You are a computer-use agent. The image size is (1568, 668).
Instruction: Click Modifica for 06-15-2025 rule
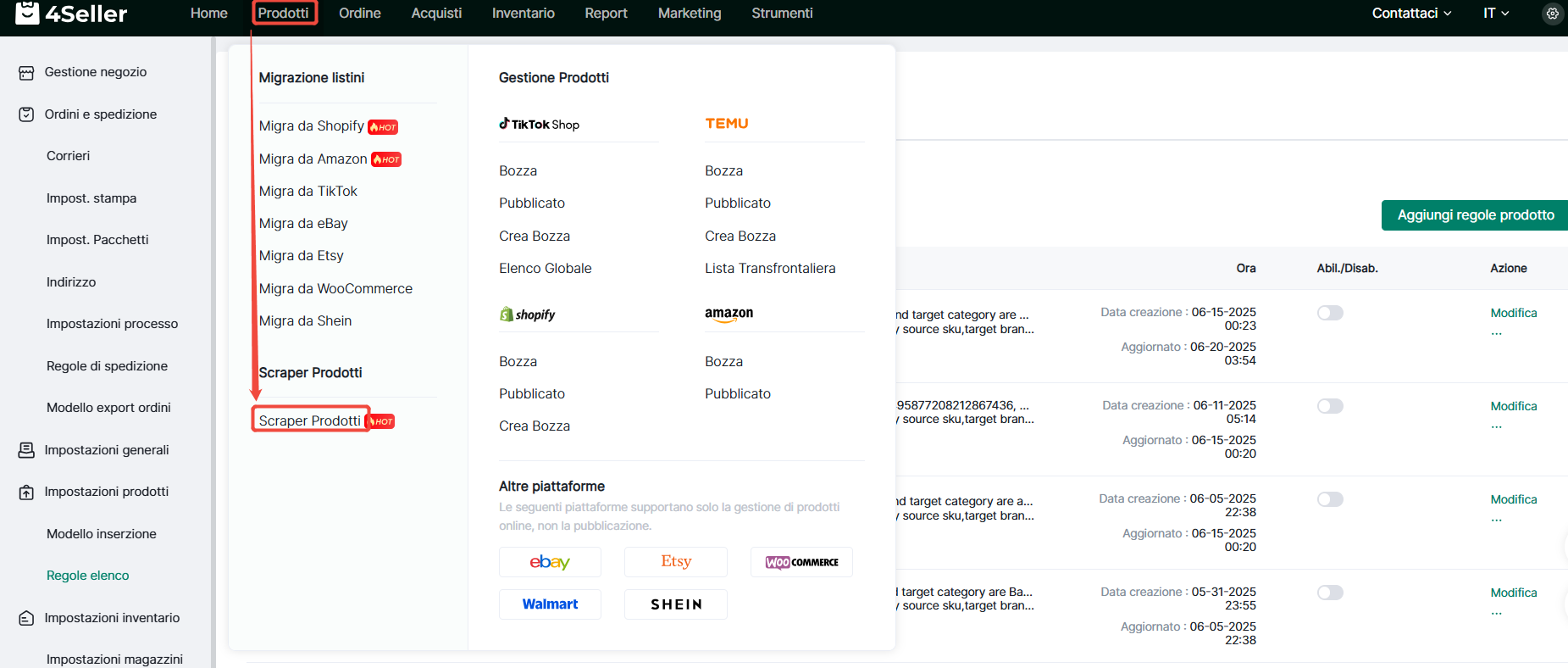pos(1514,313)
